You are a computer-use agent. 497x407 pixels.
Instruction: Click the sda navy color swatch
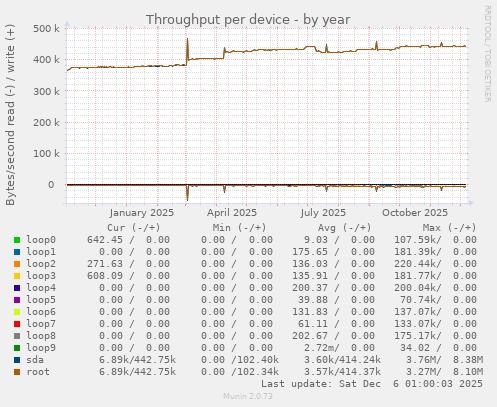tap(17, 360)
